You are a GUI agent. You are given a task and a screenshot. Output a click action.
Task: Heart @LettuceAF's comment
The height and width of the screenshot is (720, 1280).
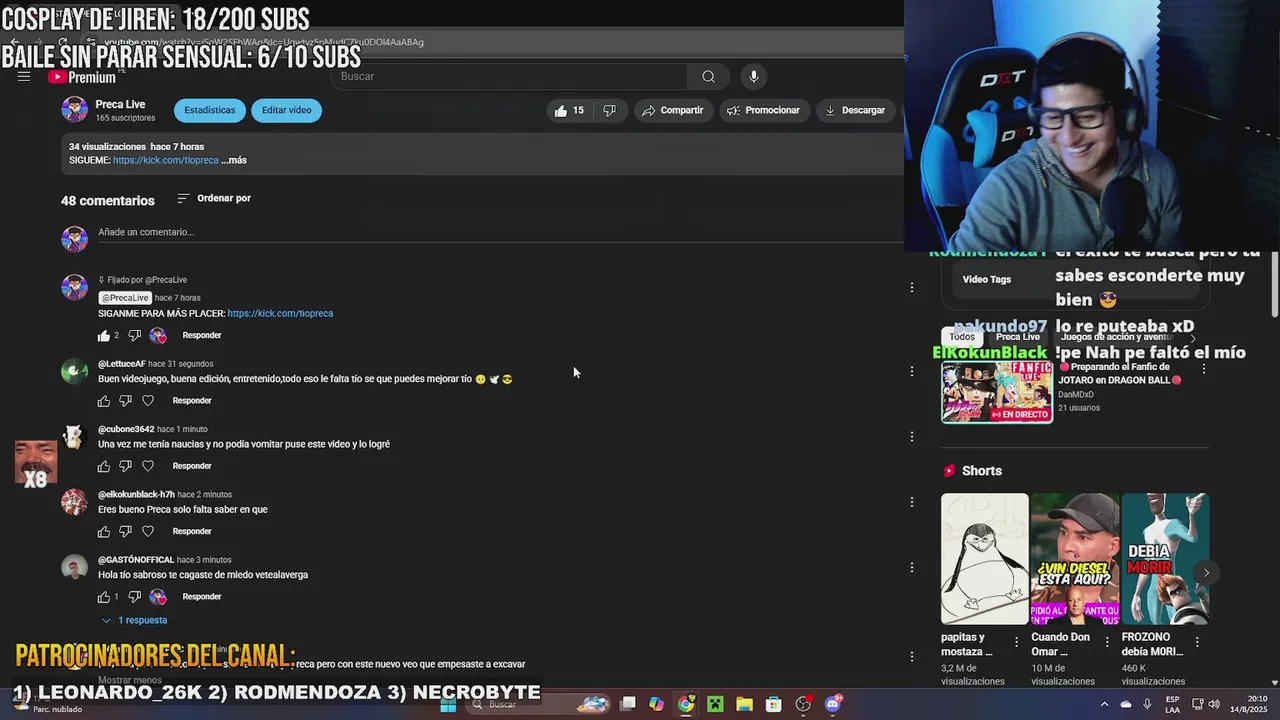coord(148,401)
